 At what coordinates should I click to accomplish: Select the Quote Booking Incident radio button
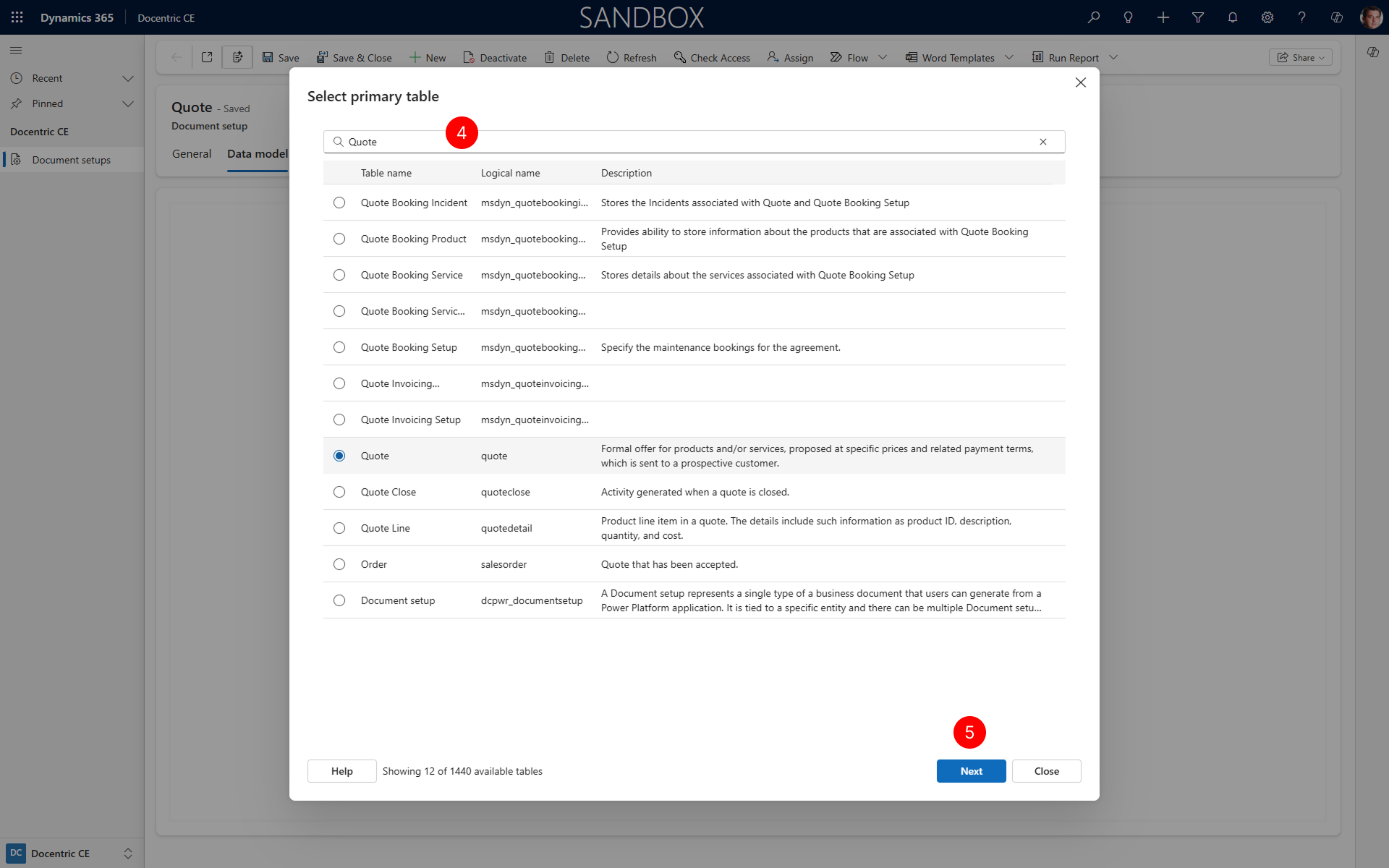pos(339,203)
